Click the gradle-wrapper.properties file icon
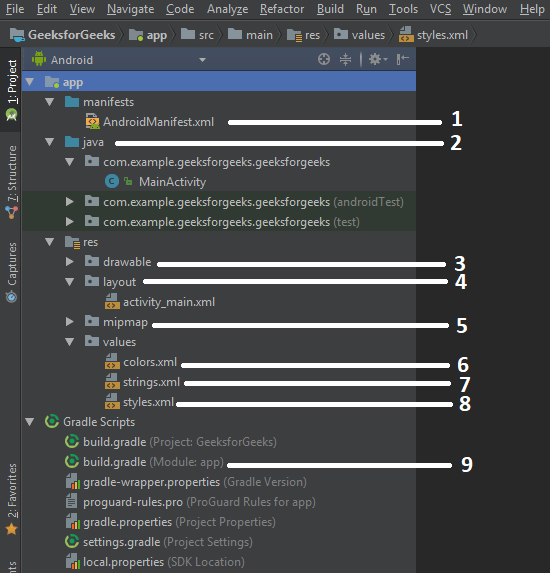 73,481
